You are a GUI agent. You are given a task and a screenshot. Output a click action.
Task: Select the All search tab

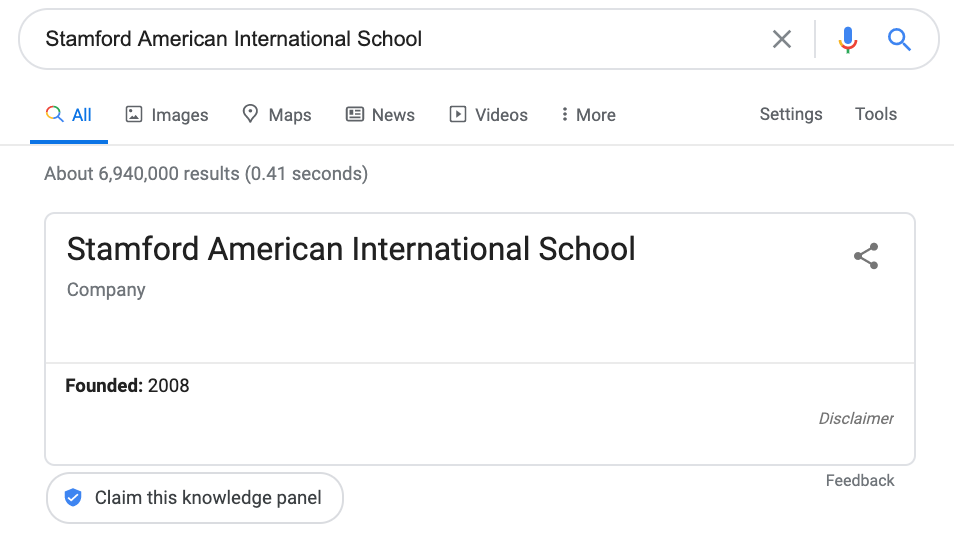[69, 114]
